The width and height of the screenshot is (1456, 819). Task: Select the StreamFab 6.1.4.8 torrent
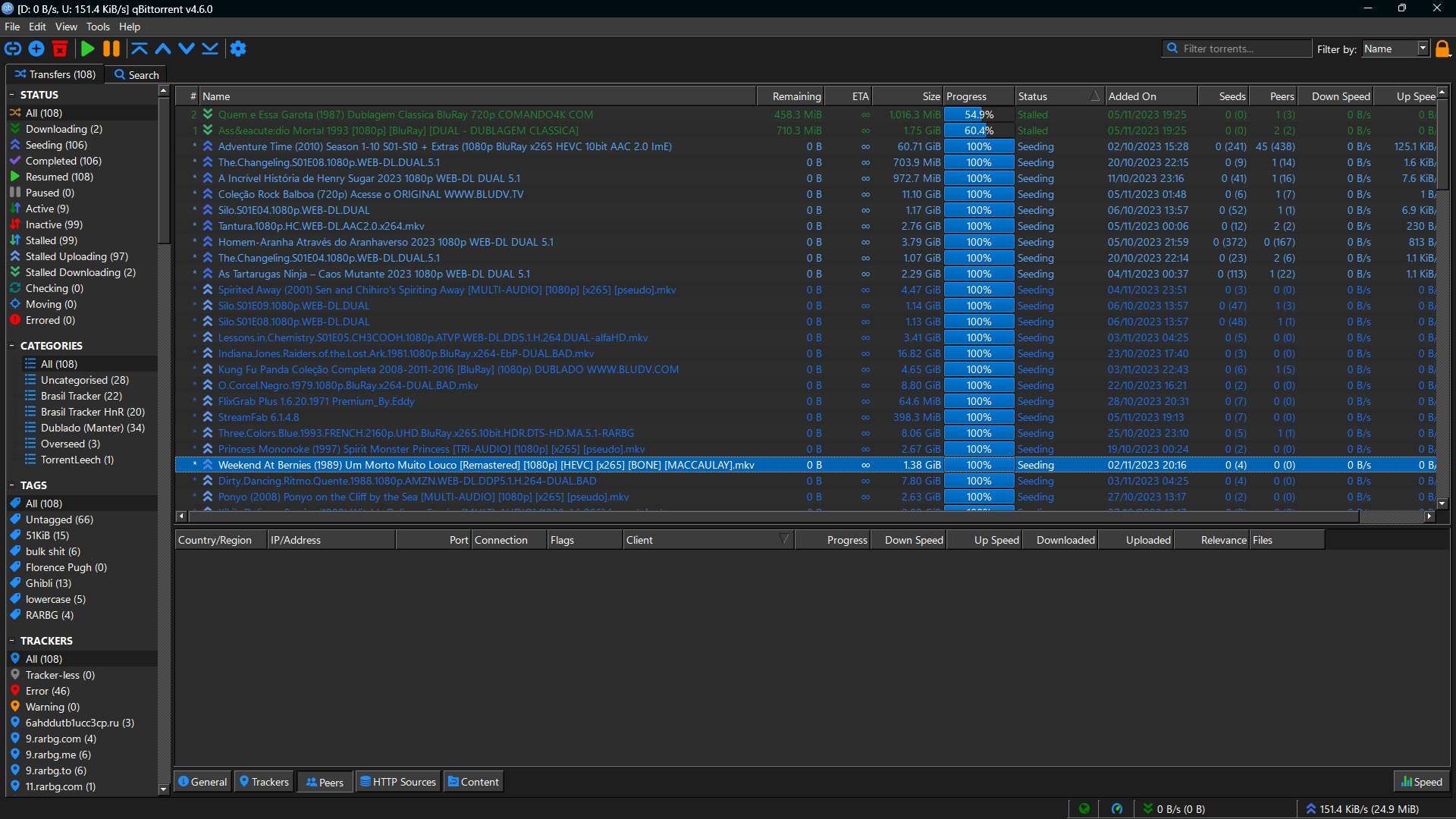(807, 417)
